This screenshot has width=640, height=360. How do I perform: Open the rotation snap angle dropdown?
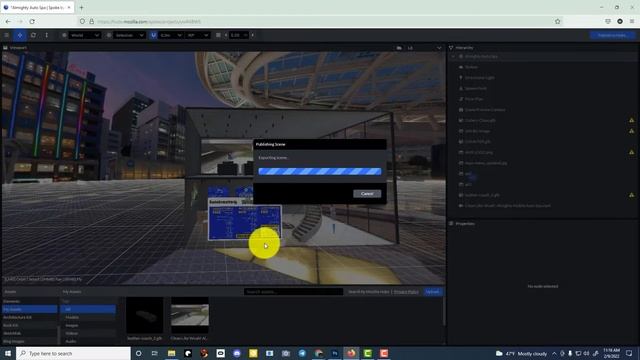point(198,35)
